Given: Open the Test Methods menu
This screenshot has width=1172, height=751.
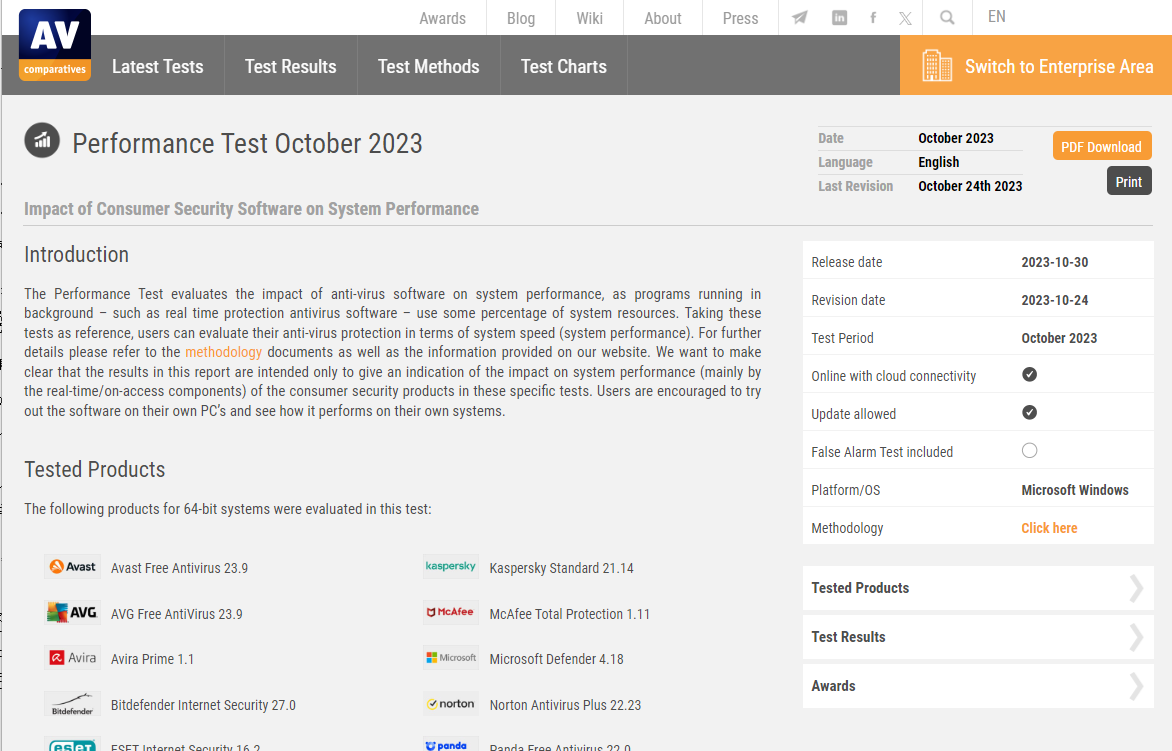Looking at the screenshot, I should (428, 67).
